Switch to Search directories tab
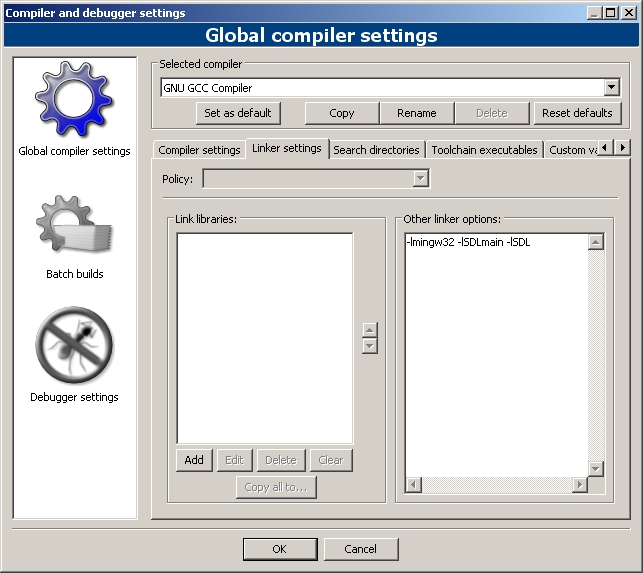Viewport: 643px width, 573px height. tap(376, 150)
